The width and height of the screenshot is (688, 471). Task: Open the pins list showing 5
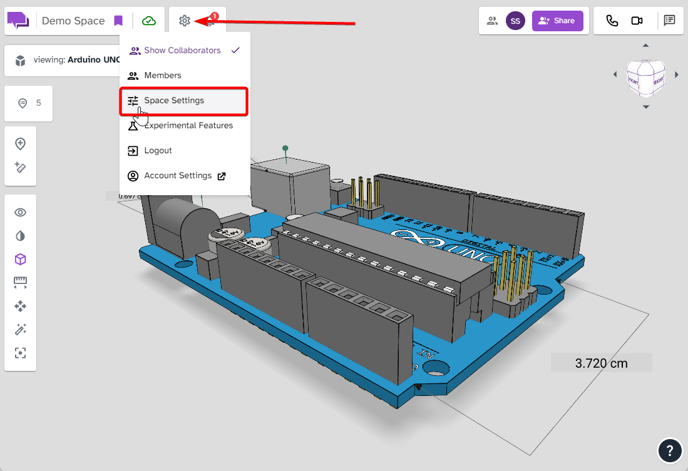pos(29,103)
